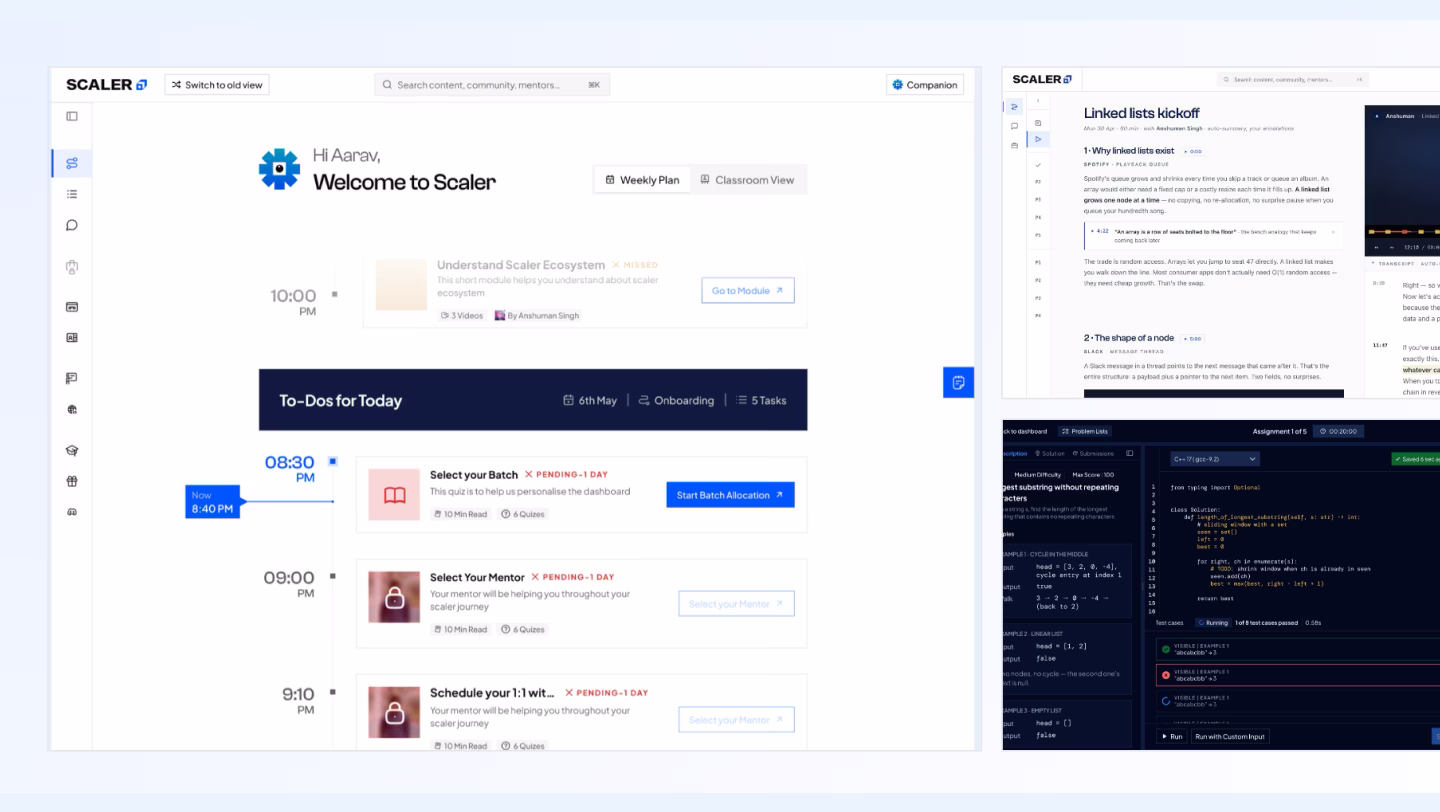Viewport: 1440px width, 812px height.
Task: Click the 00:20:00 timer in the coding window
Action: tap(1338, 431)
